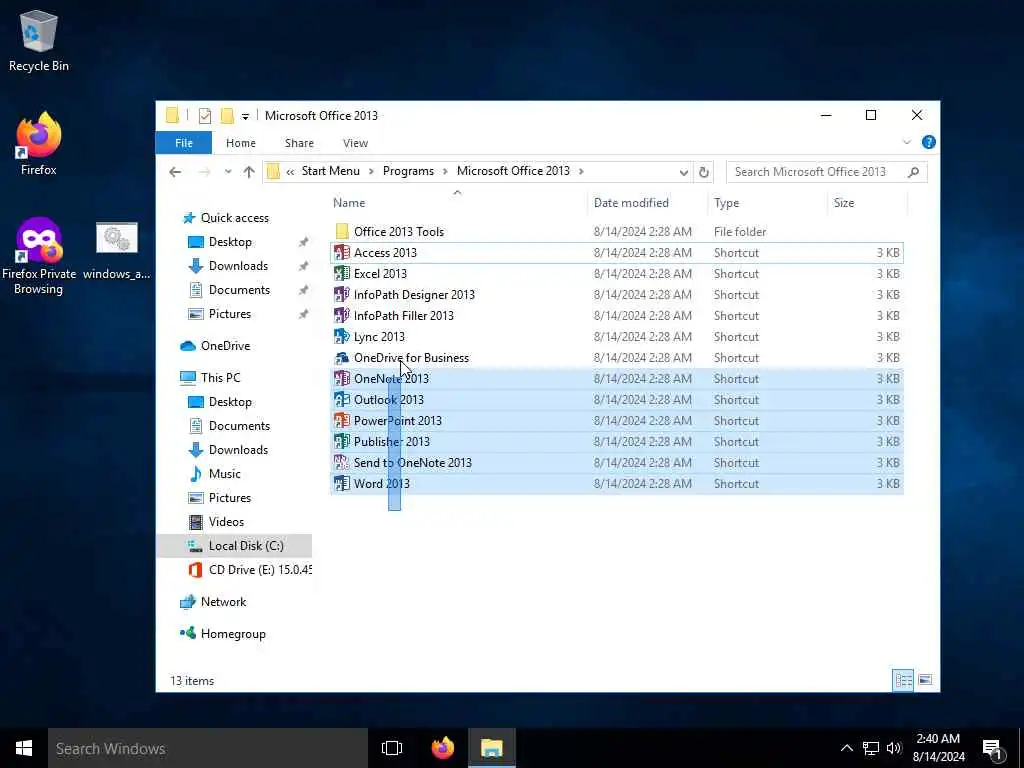Sort by Date modified column header
This screenshot has height=768, width=1024.
tap(647, 203)
